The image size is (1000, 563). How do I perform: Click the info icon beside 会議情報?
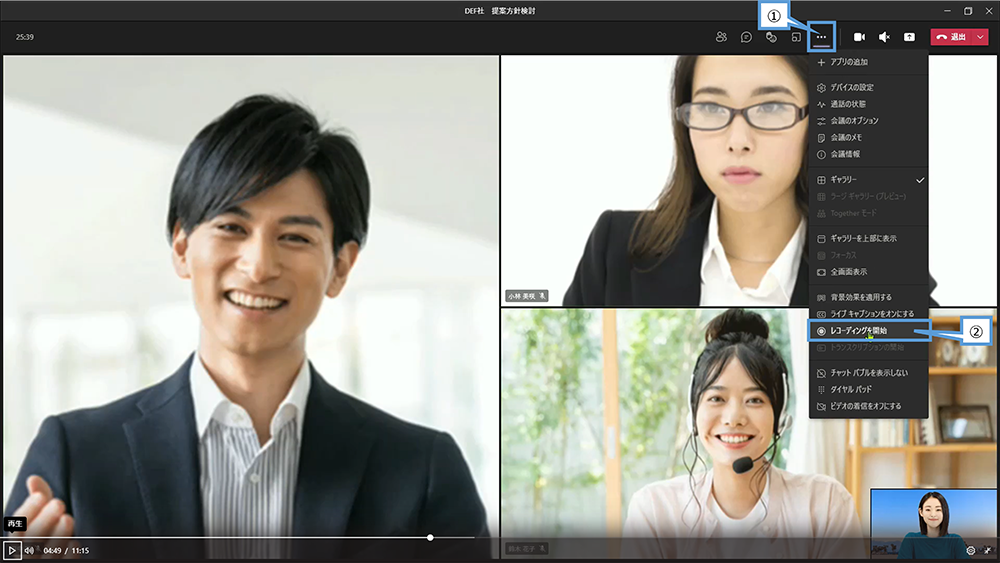click(x=821, y=154)
